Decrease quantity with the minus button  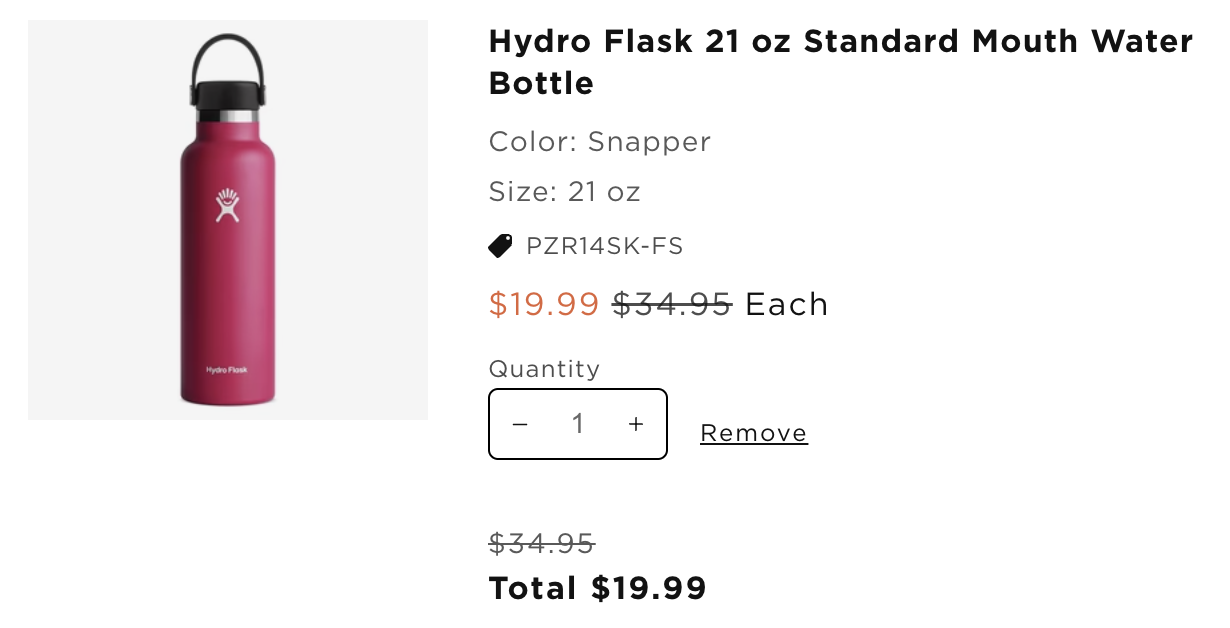coord(519,424)
